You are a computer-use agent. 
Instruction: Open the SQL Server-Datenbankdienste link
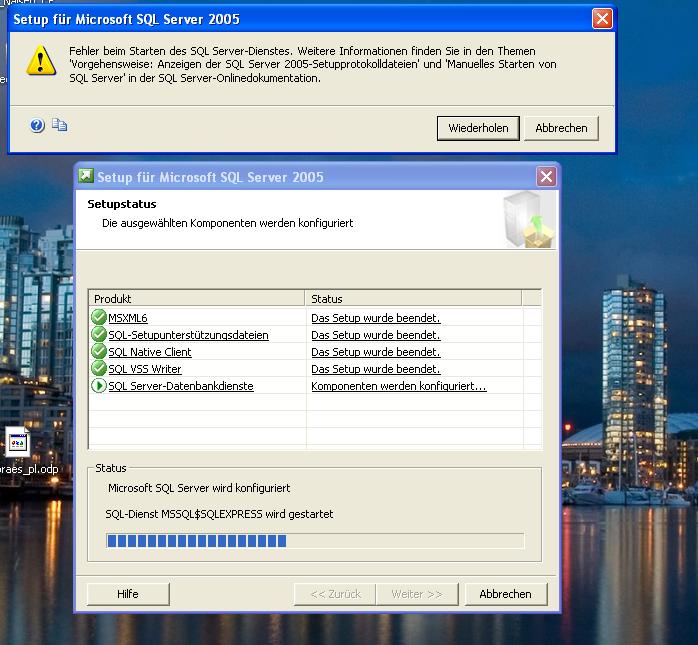pos(181,385)
